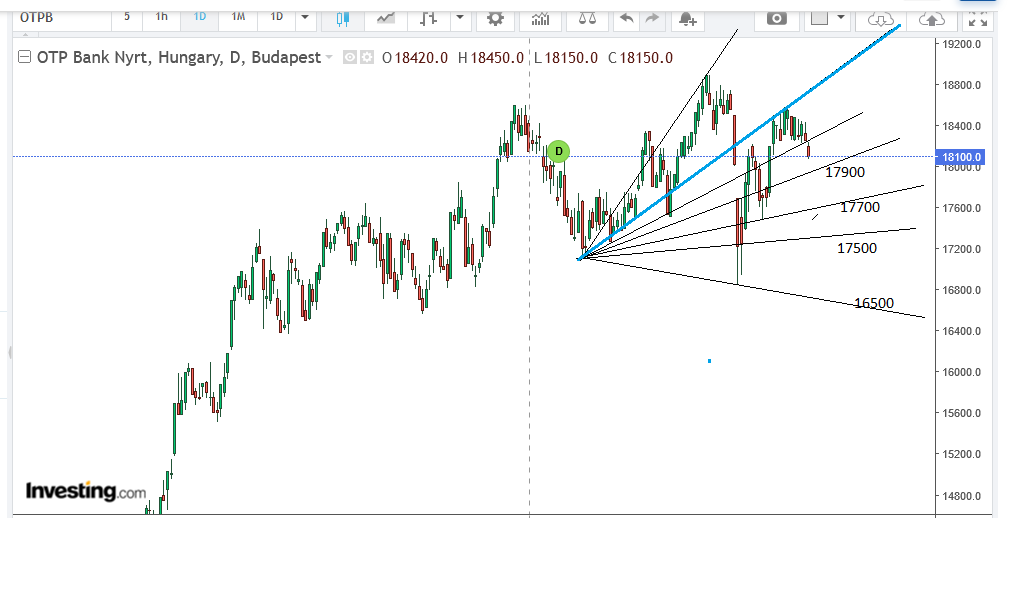1014x613 pixels.
Task: Collapse the OTP Bank Nyrt legend box
Action: (x=25, y=57)
